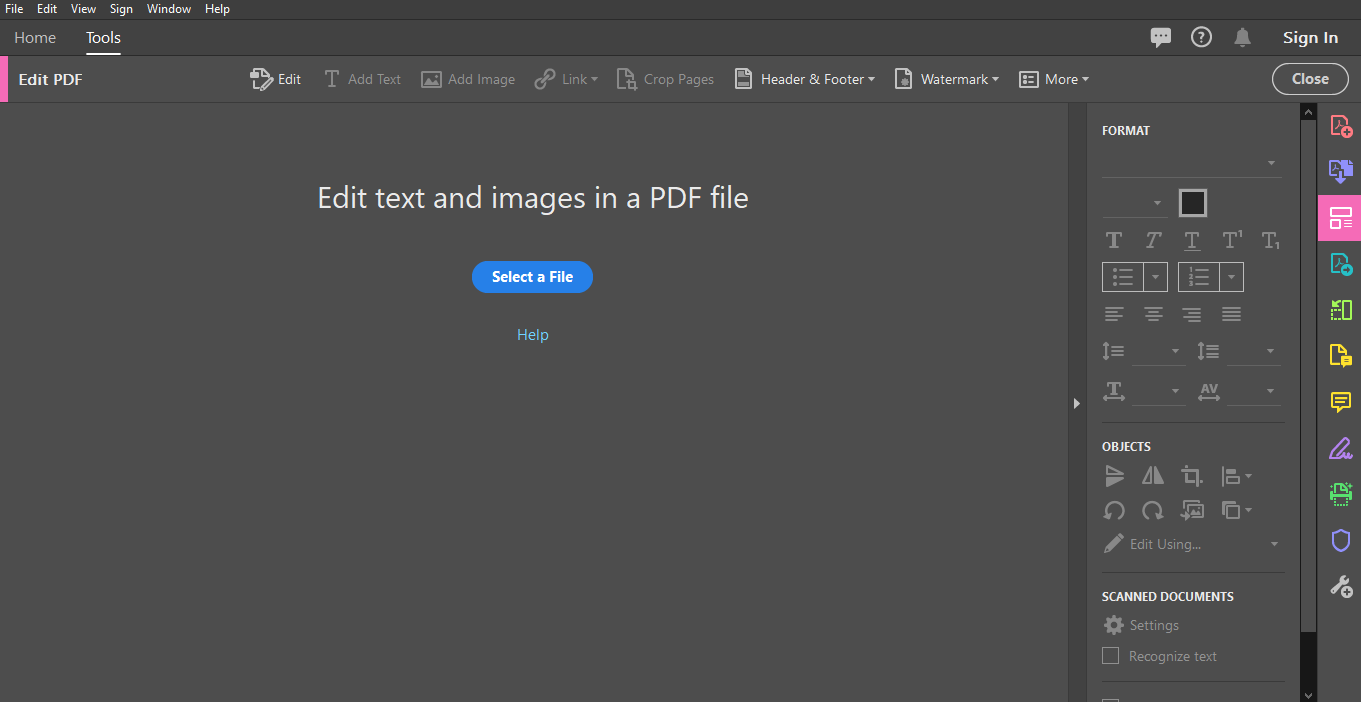Screen dimensions: 1361x702
Task: Open the Comment tool in sidebar
Action: (1340, 402)
